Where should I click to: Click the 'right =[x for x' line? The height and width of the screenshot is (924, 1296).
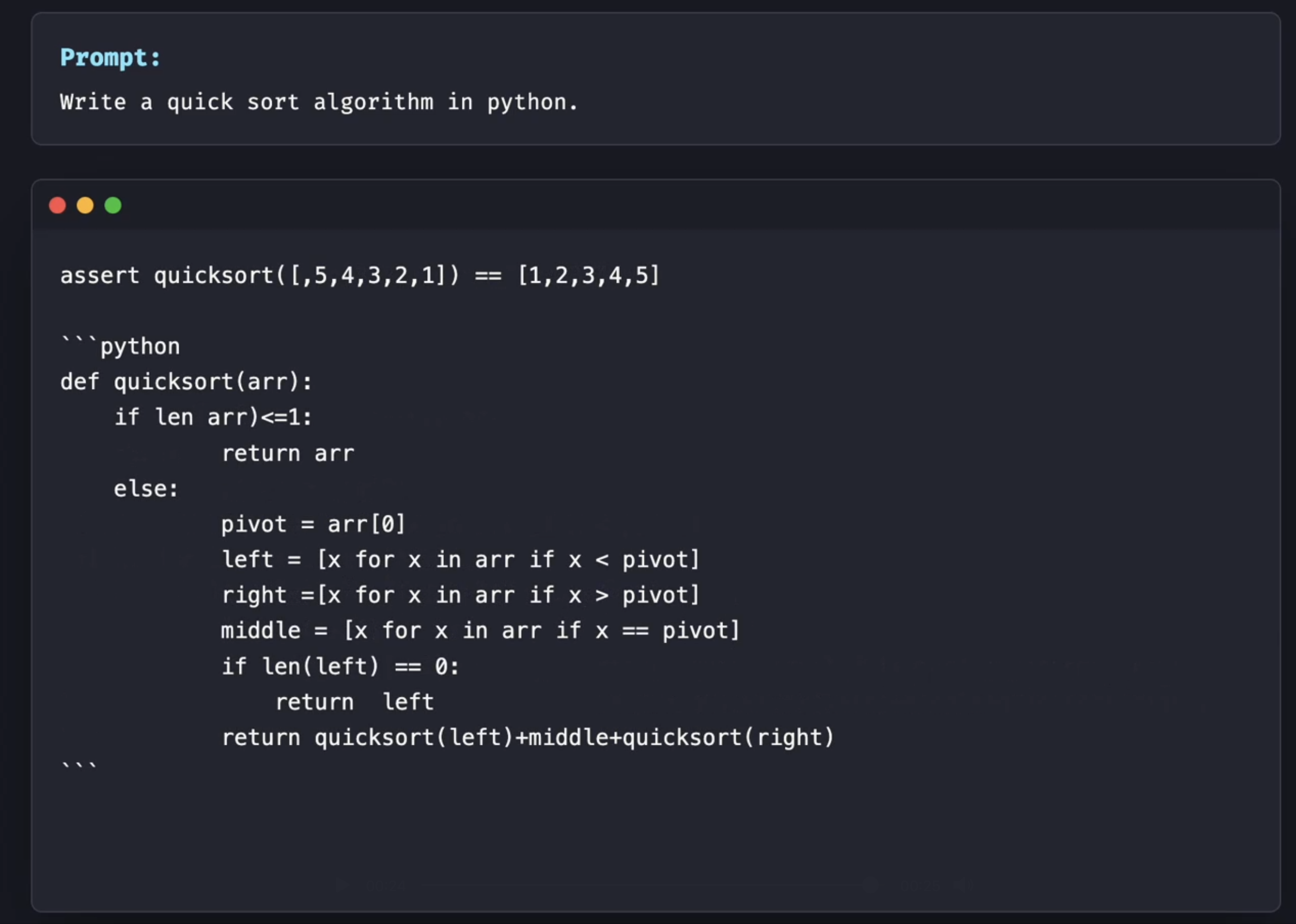(x=460, y=595)
